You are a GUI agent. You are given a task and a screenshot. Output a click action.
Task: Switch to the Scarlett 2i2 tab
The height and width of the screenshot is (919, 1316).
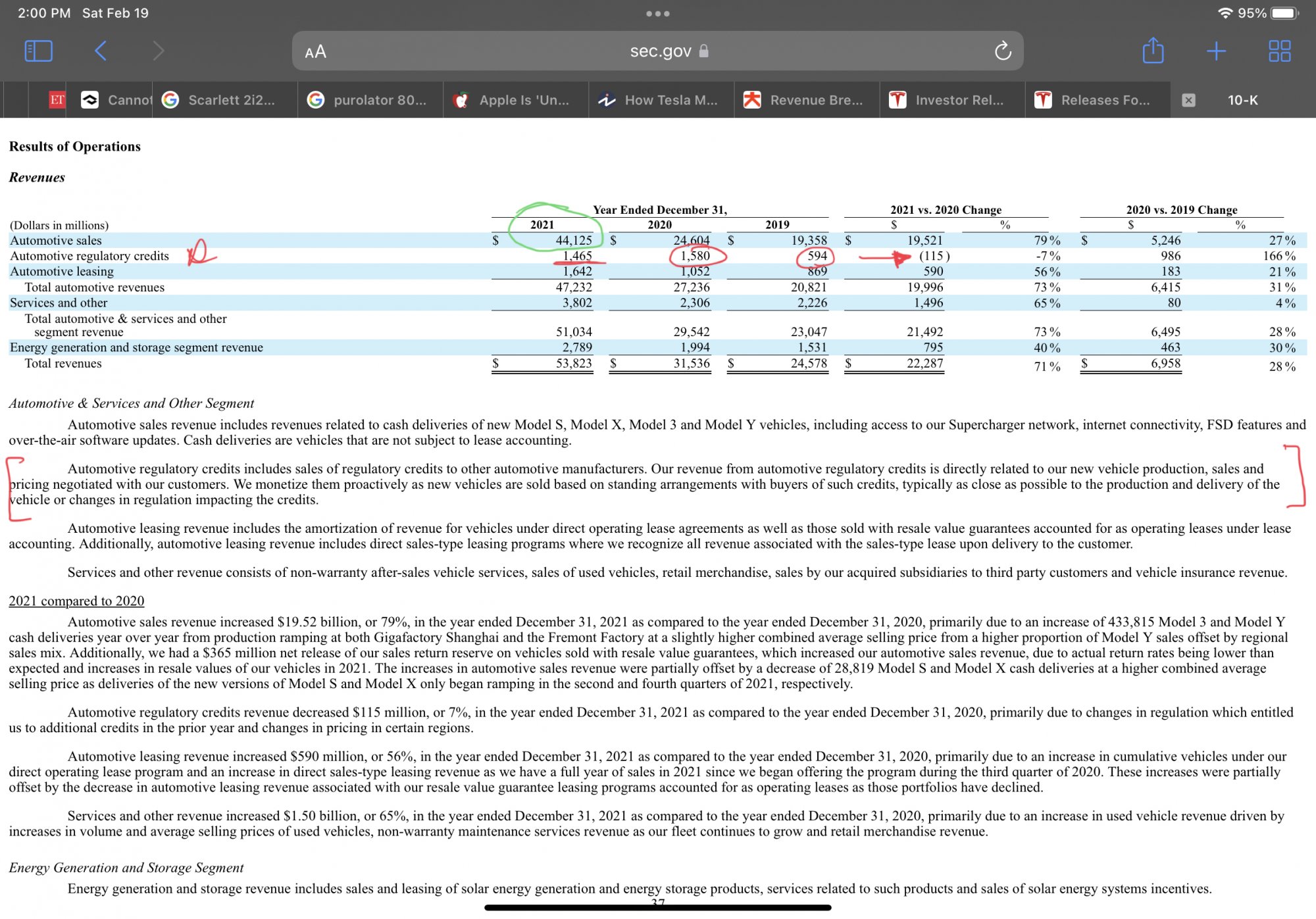point(225,100)
